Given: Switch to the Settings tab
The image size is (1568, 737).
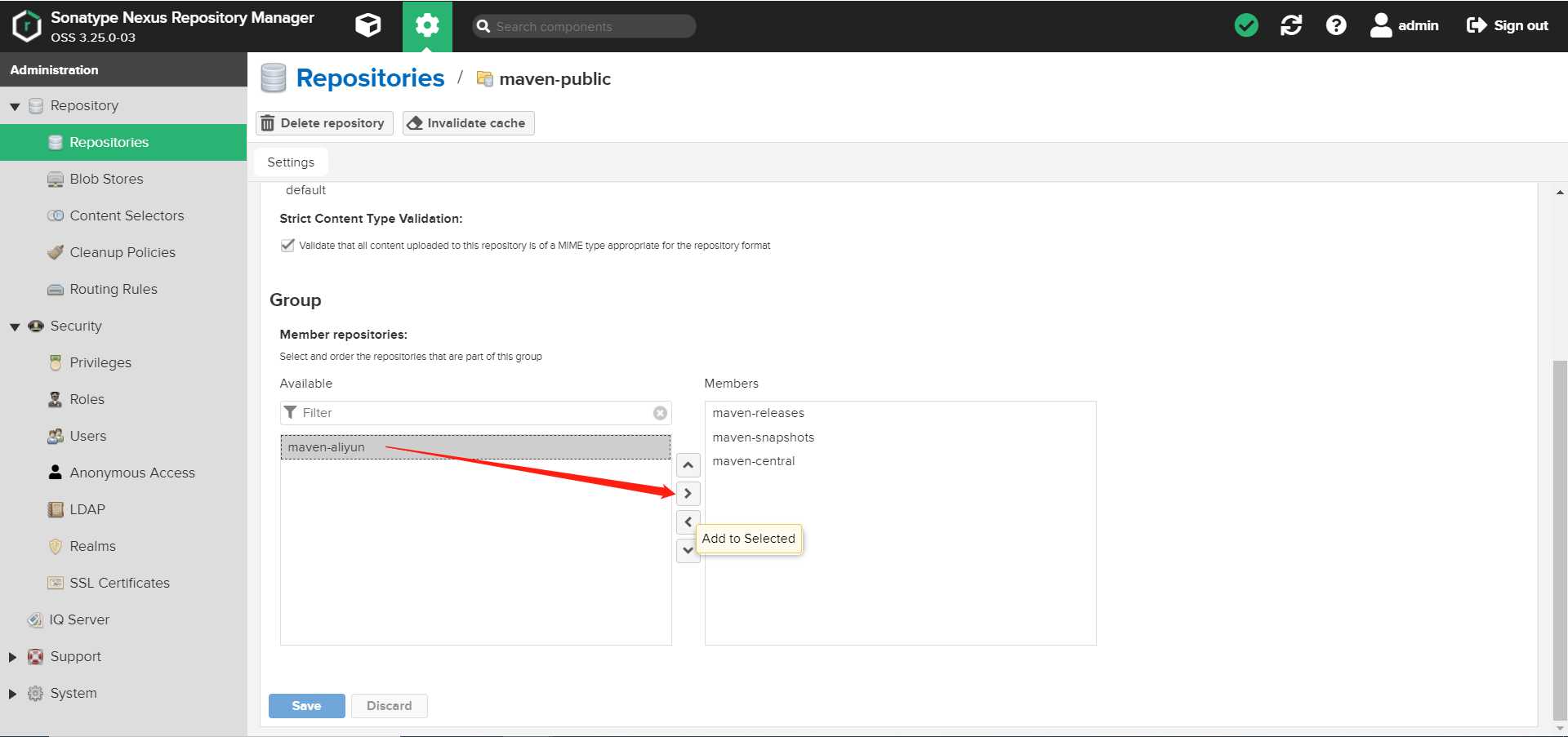Looking at the screenshot, I should (x=291, y=162).
